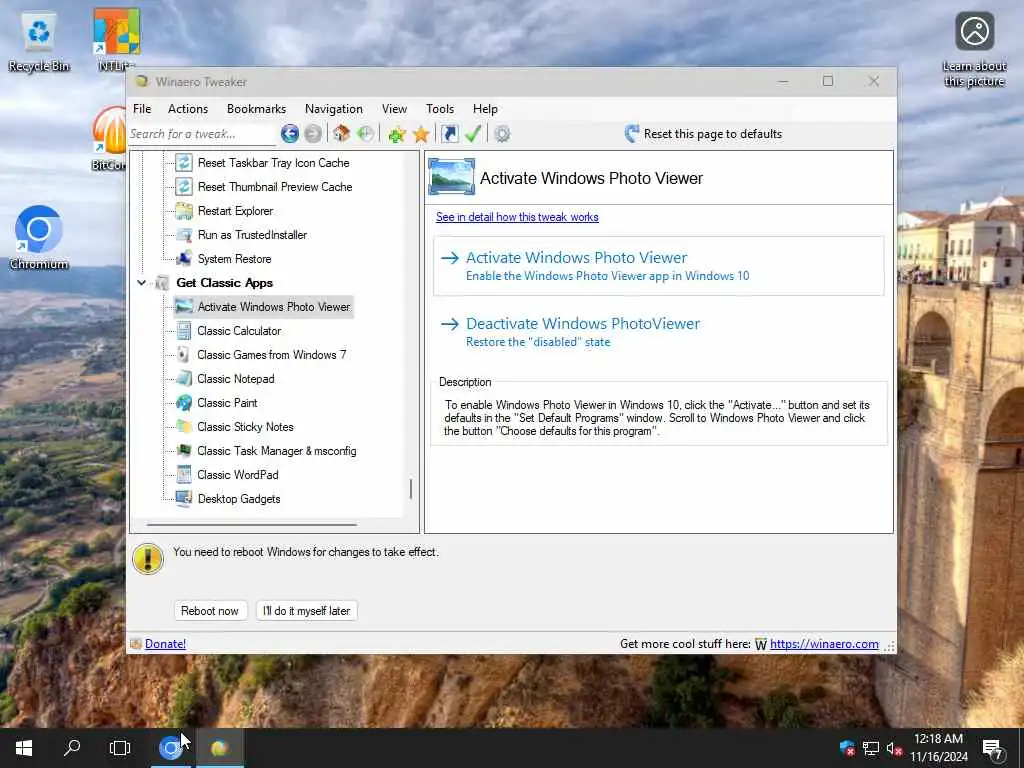The height and width of the screenshot is (768, 1024).
Task: Click the Back navigation arrow icon
Action: pos(289,134)
